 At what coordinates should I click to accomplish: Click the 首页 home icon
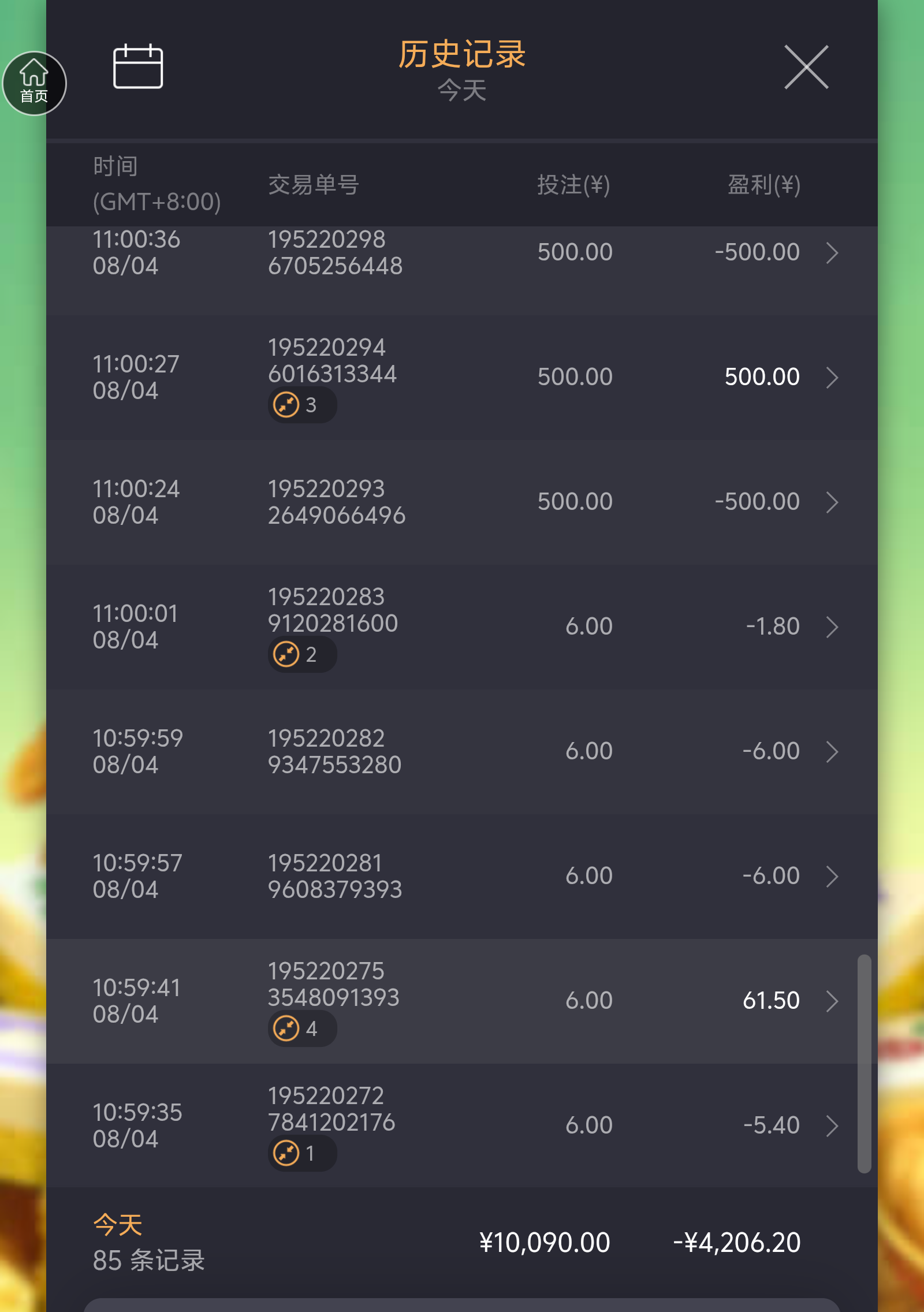click(x=34, y=83)
